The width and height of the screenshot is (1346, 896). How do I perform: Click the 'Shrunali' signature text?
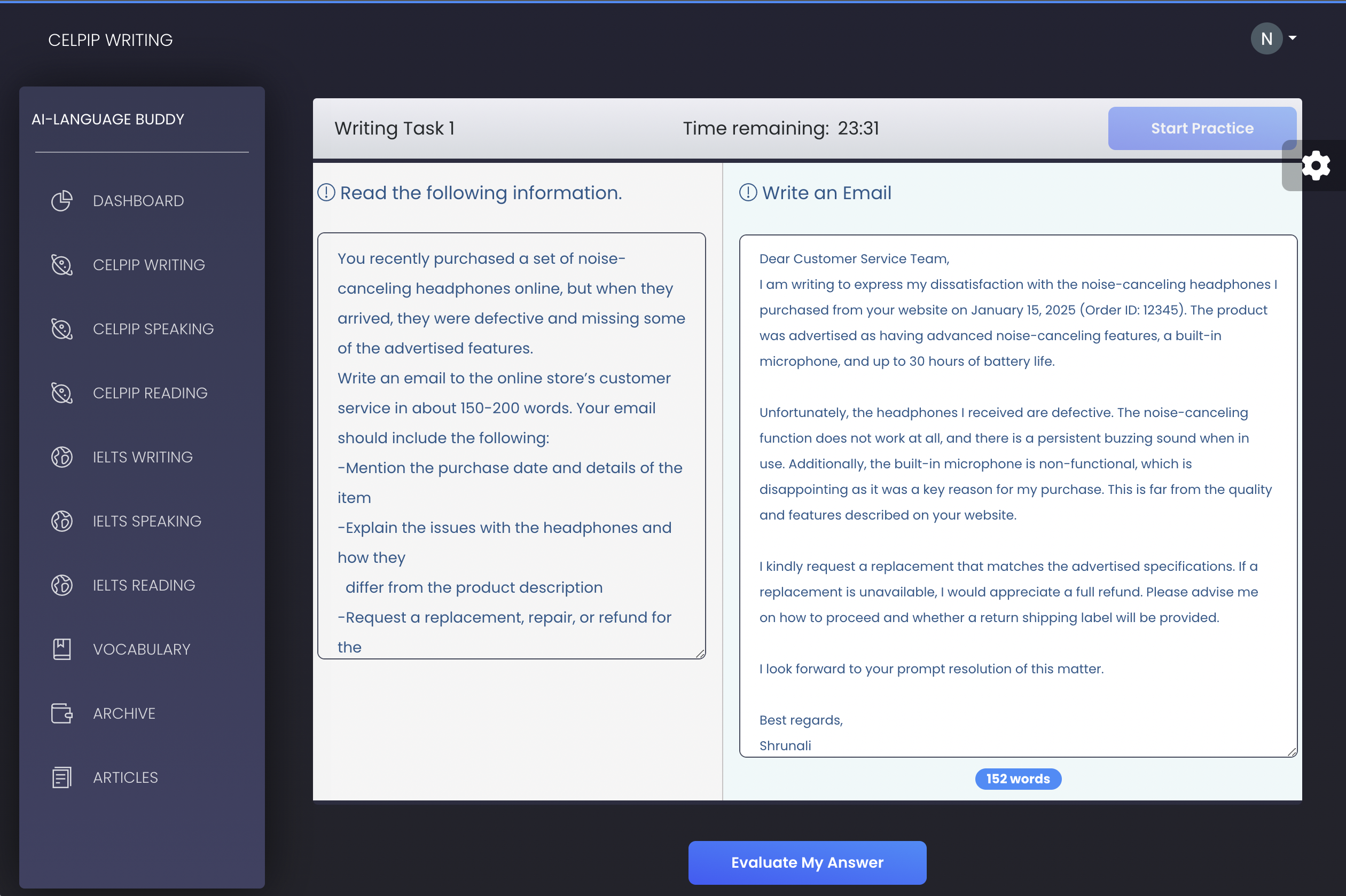[x=785, y=746]
